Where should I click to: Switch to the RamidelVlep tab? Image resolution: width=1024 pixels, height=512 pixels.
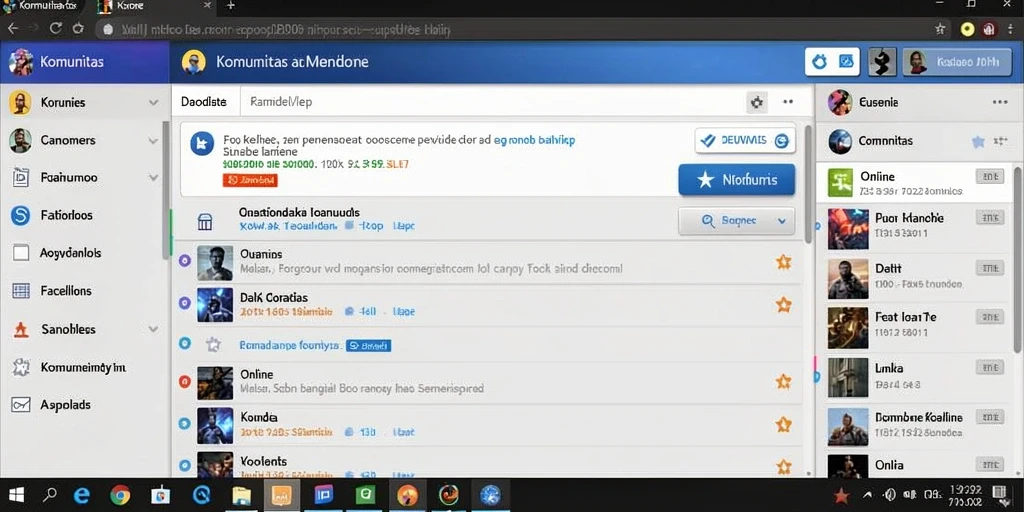pos(281,102)
